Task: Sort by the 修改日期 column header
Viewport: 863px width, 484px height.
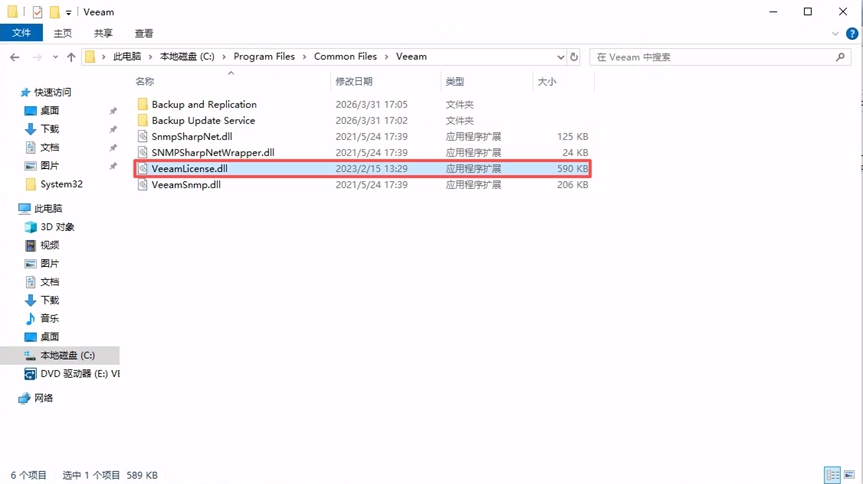Action: 354,81
